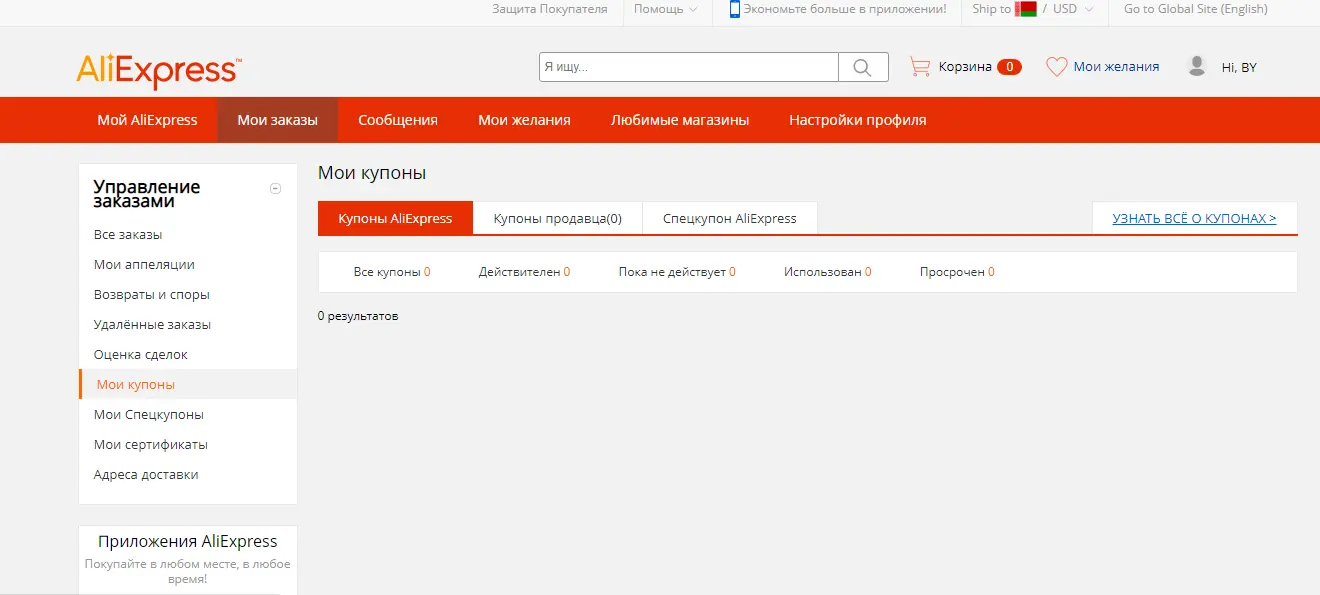The height and width of the screenshot is (595, 1320).
Task: Filter by Использован coupons
Action: (827, 272)
